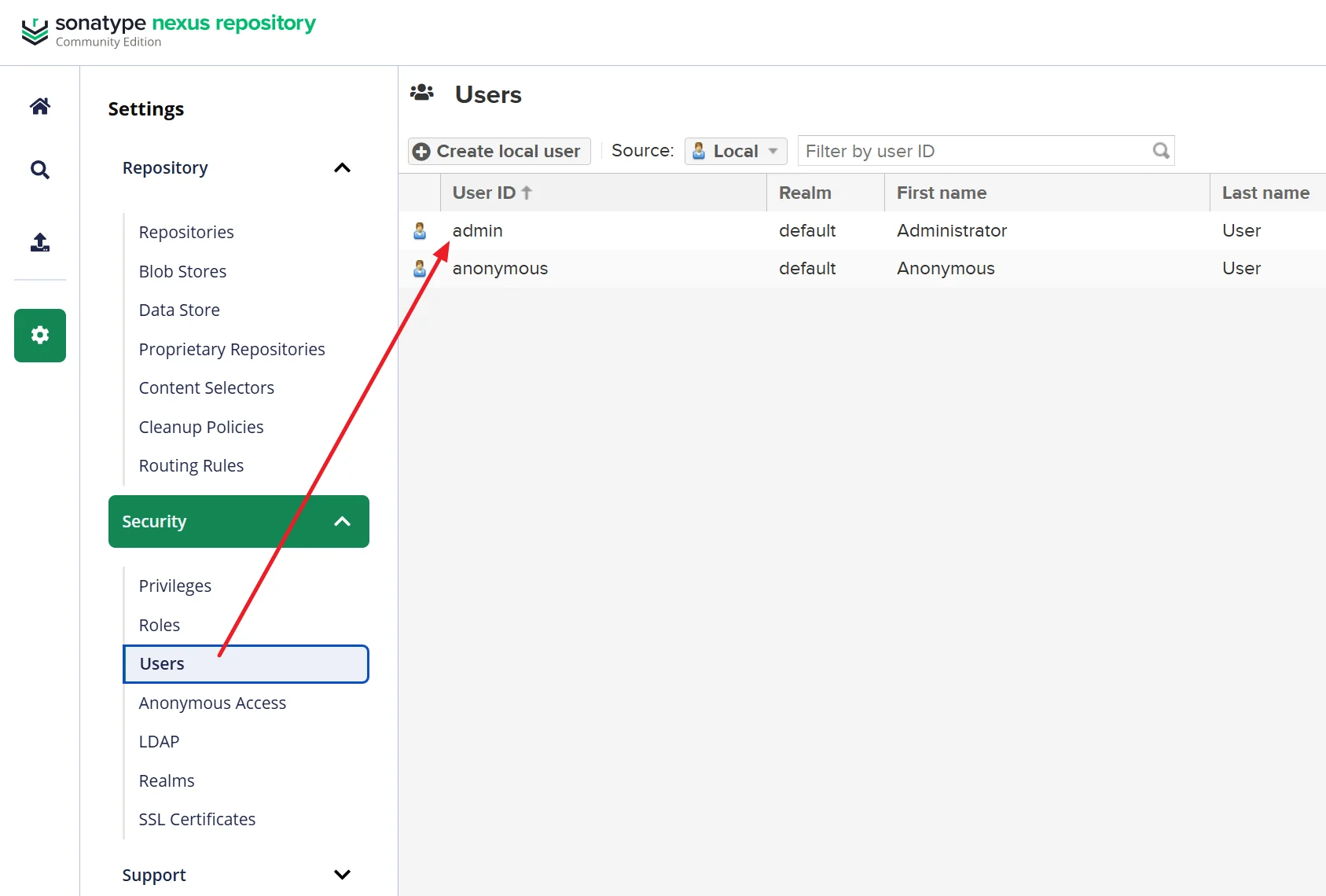Open LDAP settings page

point(159,741)
